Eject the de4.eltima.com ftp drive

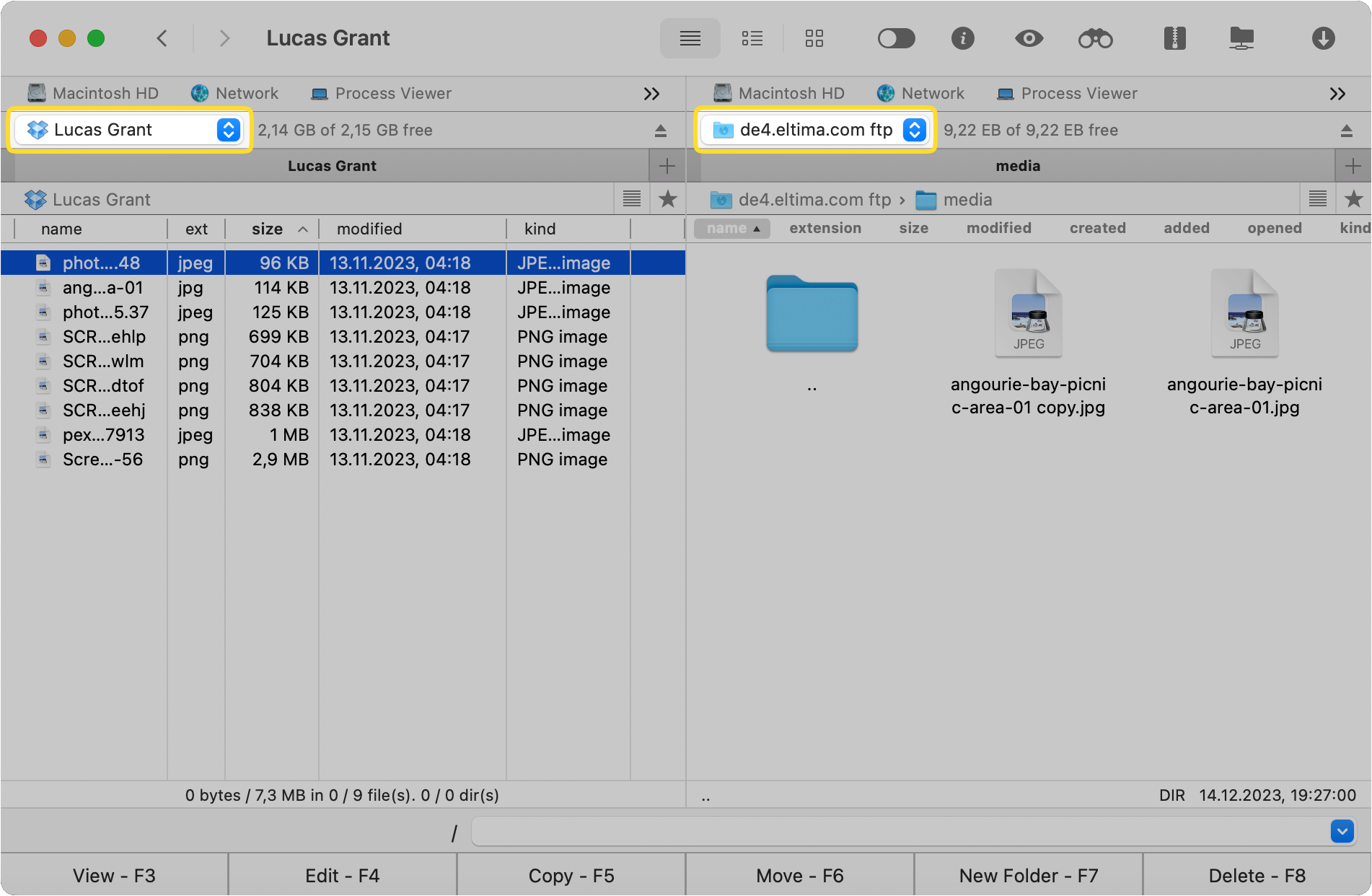click(x=1346, y=131)
